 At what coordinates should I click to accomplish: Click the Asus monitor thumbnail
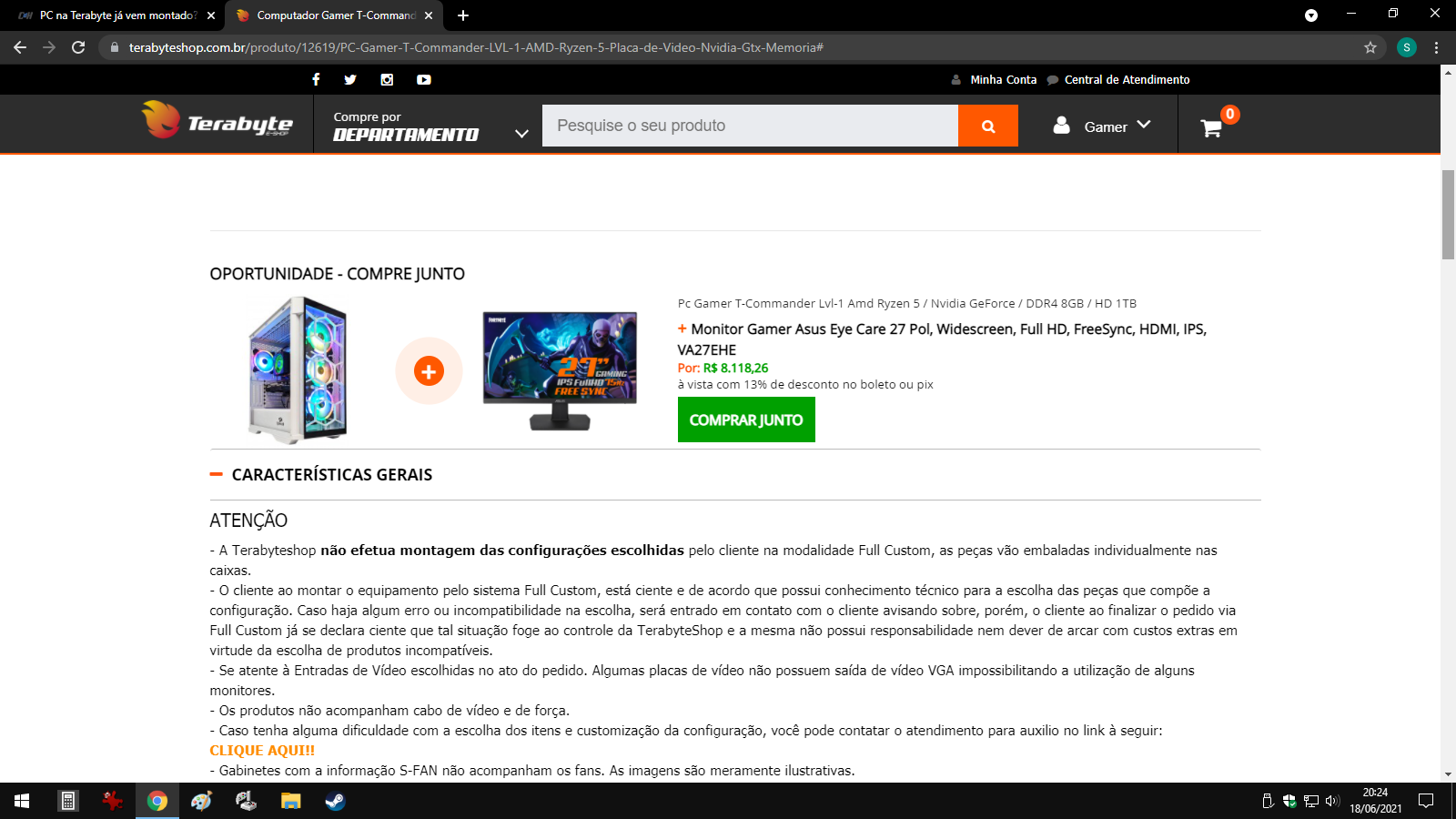click(560, 370)
